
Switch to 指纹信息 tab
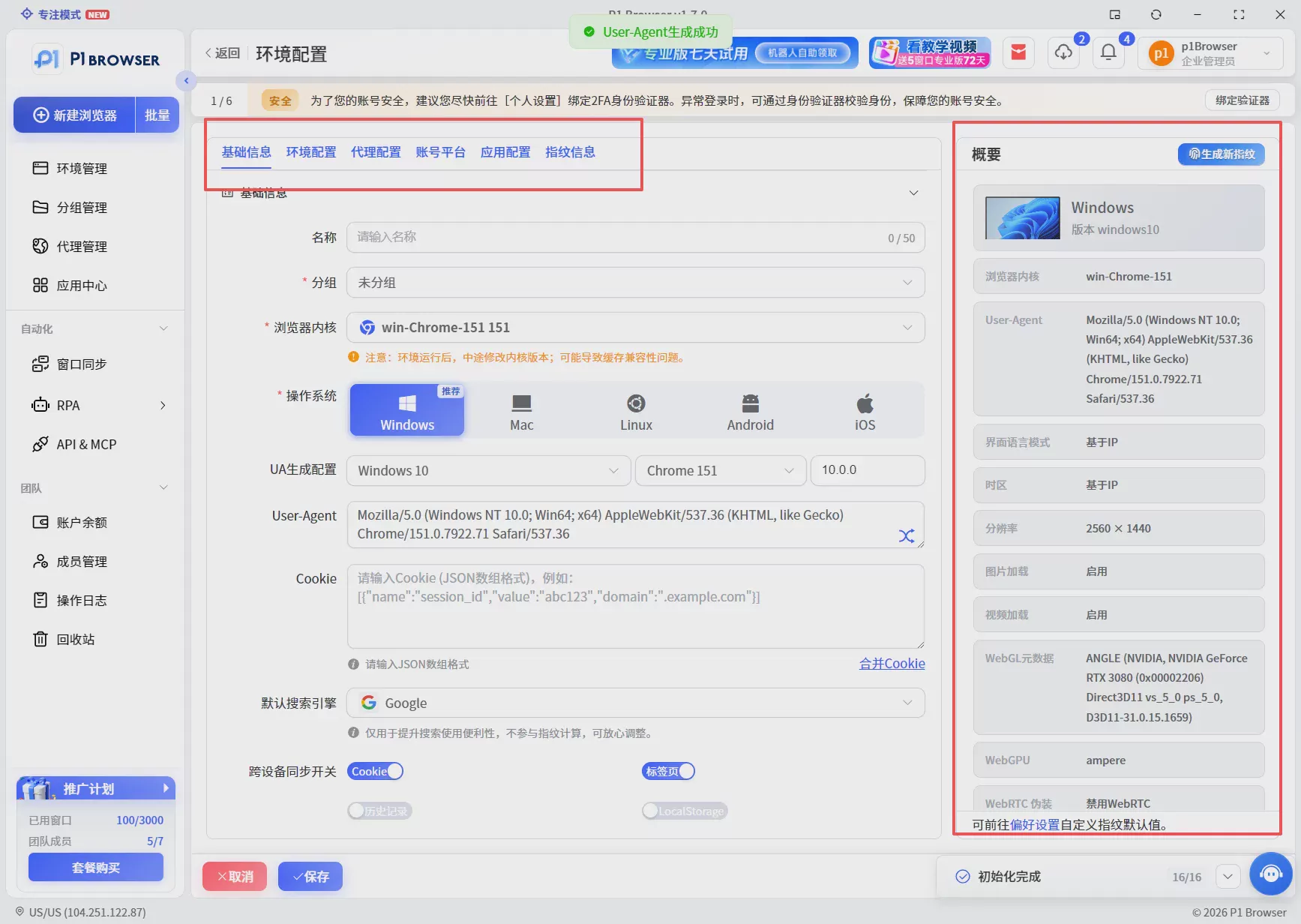(570, 152)
